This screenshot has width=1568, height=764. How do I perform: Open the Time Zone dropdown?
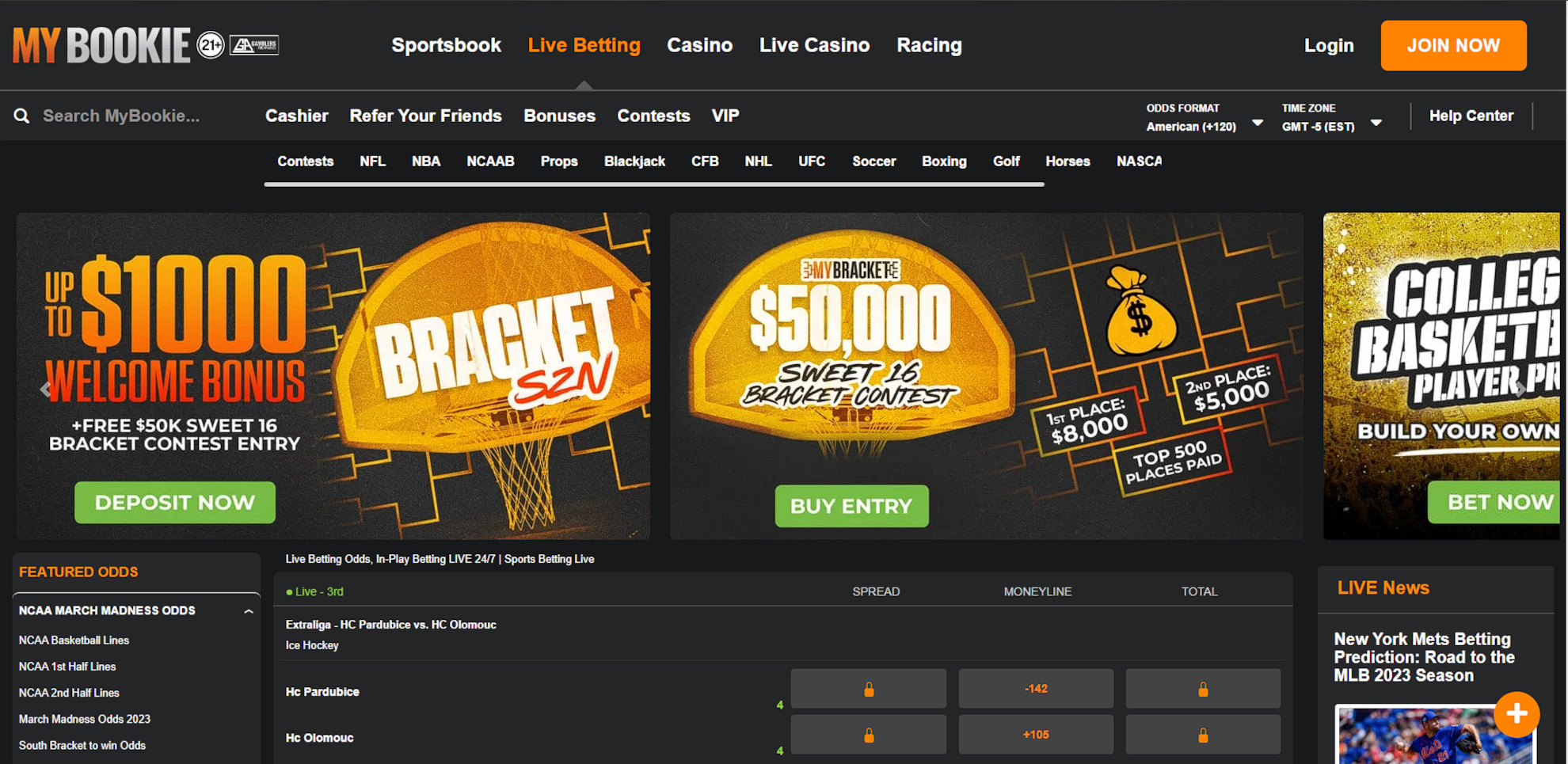(1332, 117)
